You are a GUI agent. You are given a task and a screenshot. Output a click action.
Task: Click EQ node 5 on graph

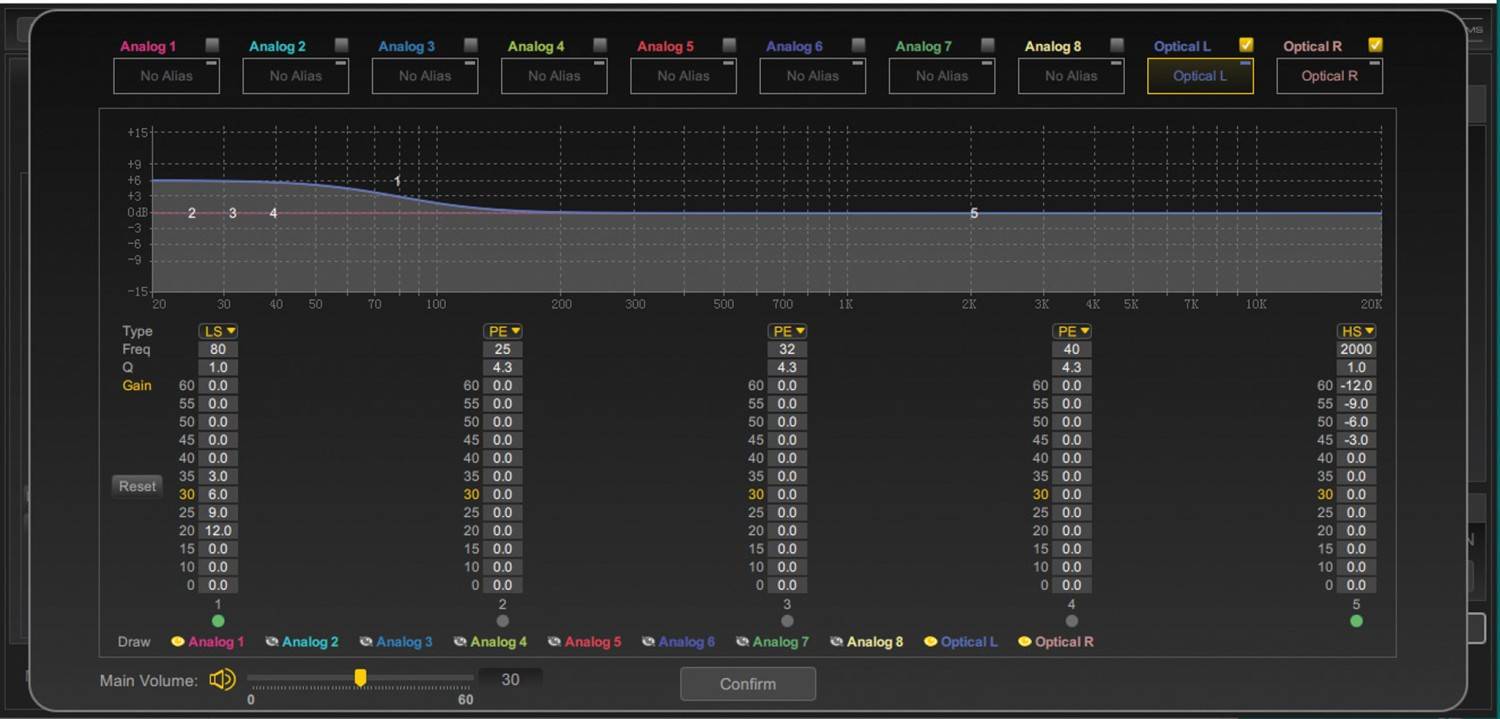[x=974, y=213]
